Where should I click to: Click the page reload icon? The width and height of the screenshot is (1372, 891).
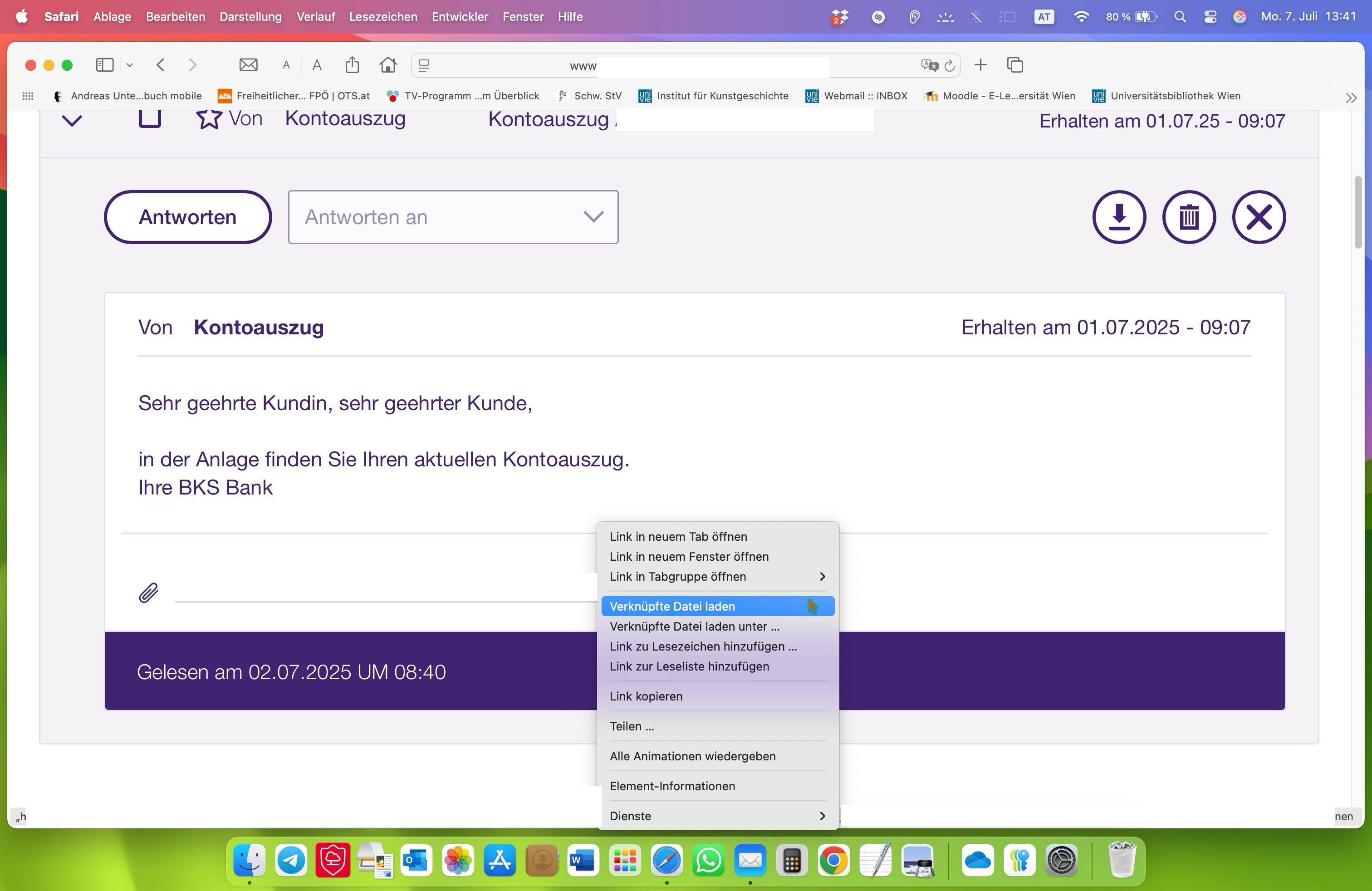[x=950, y=66]
